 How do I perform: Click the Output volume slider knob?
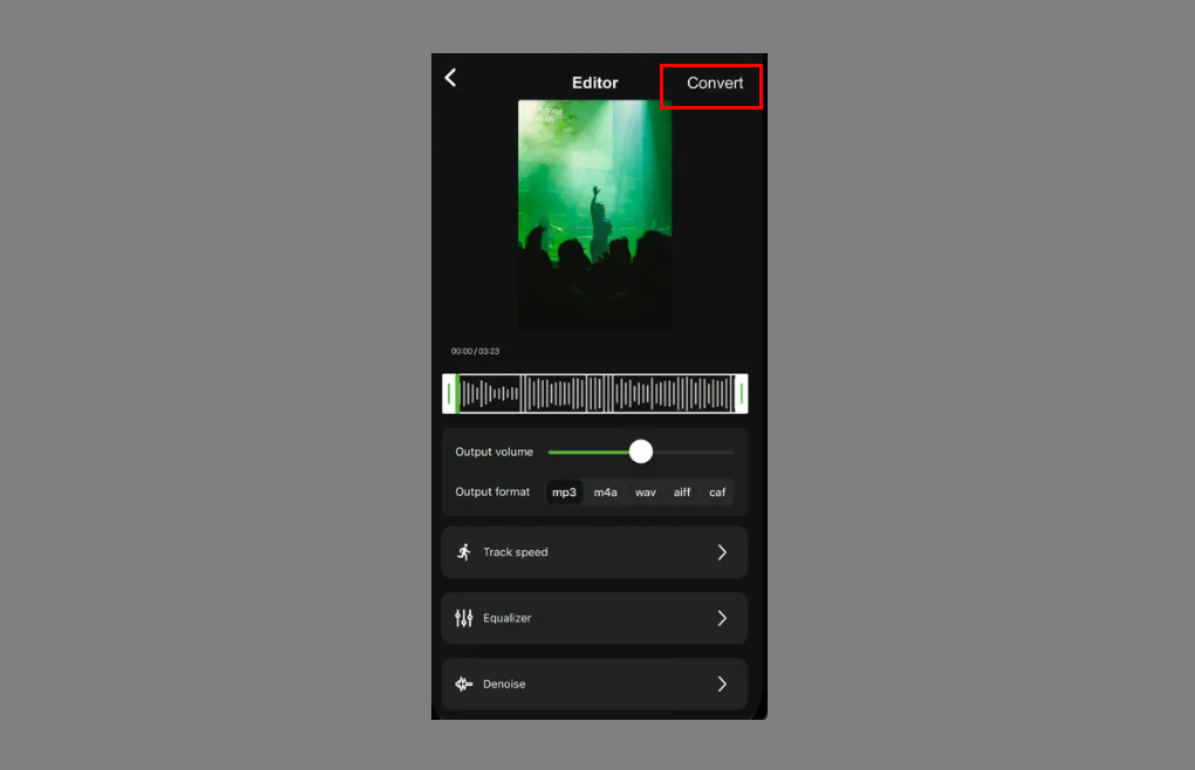click(641, 451)
